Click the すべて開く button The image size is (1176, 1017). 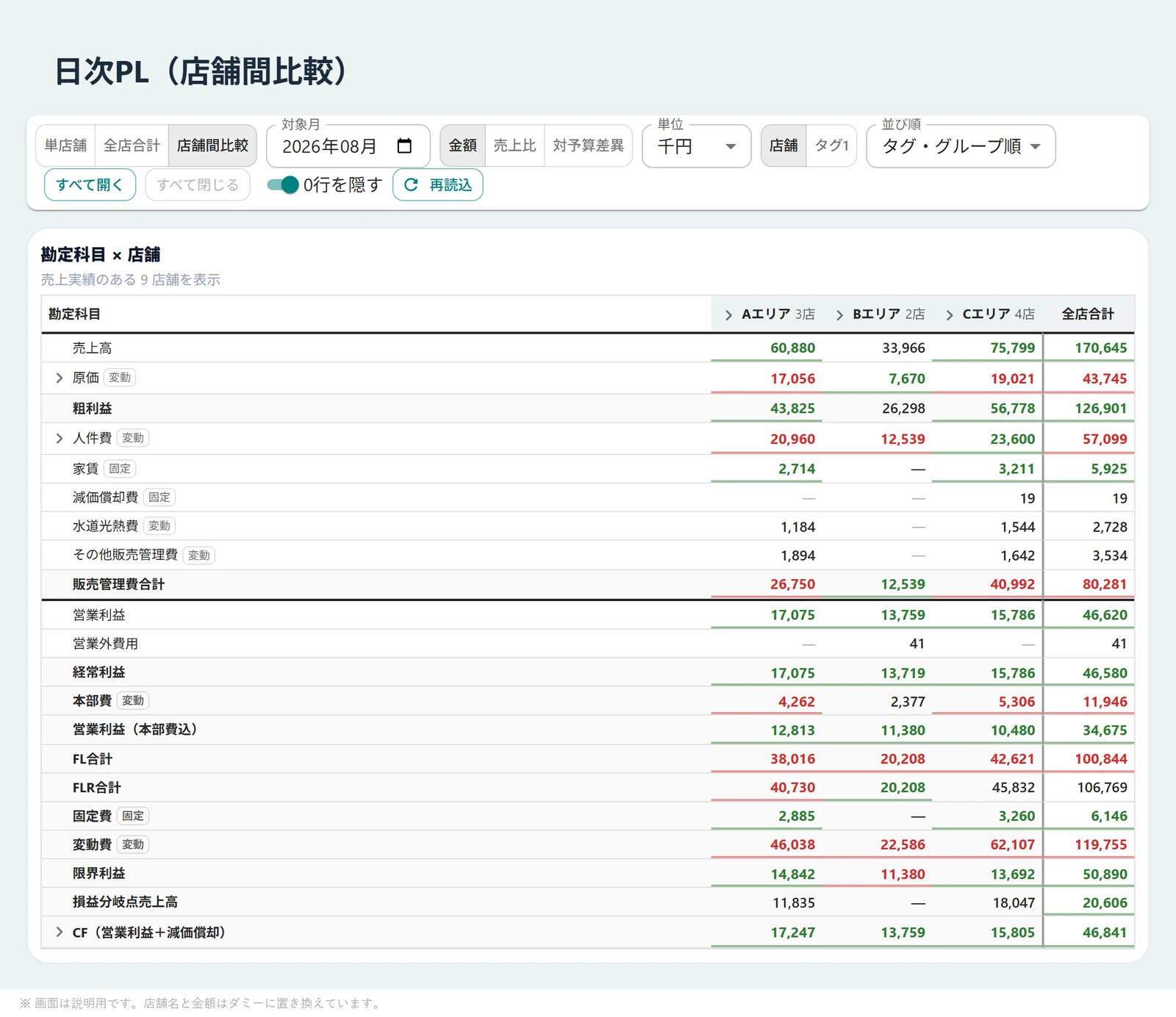90,184
